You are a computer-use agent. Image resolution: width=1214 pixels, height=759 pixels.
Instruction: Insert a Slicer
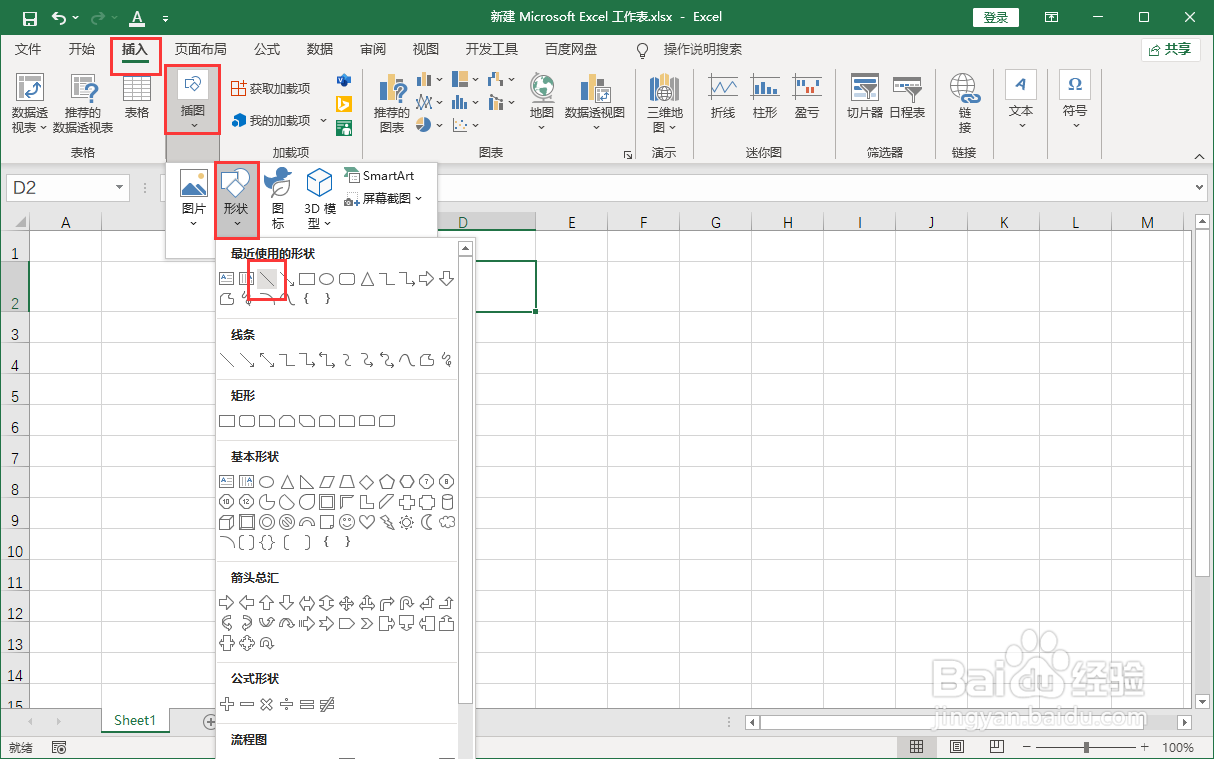pyautogui.click(x=865, y=97)
